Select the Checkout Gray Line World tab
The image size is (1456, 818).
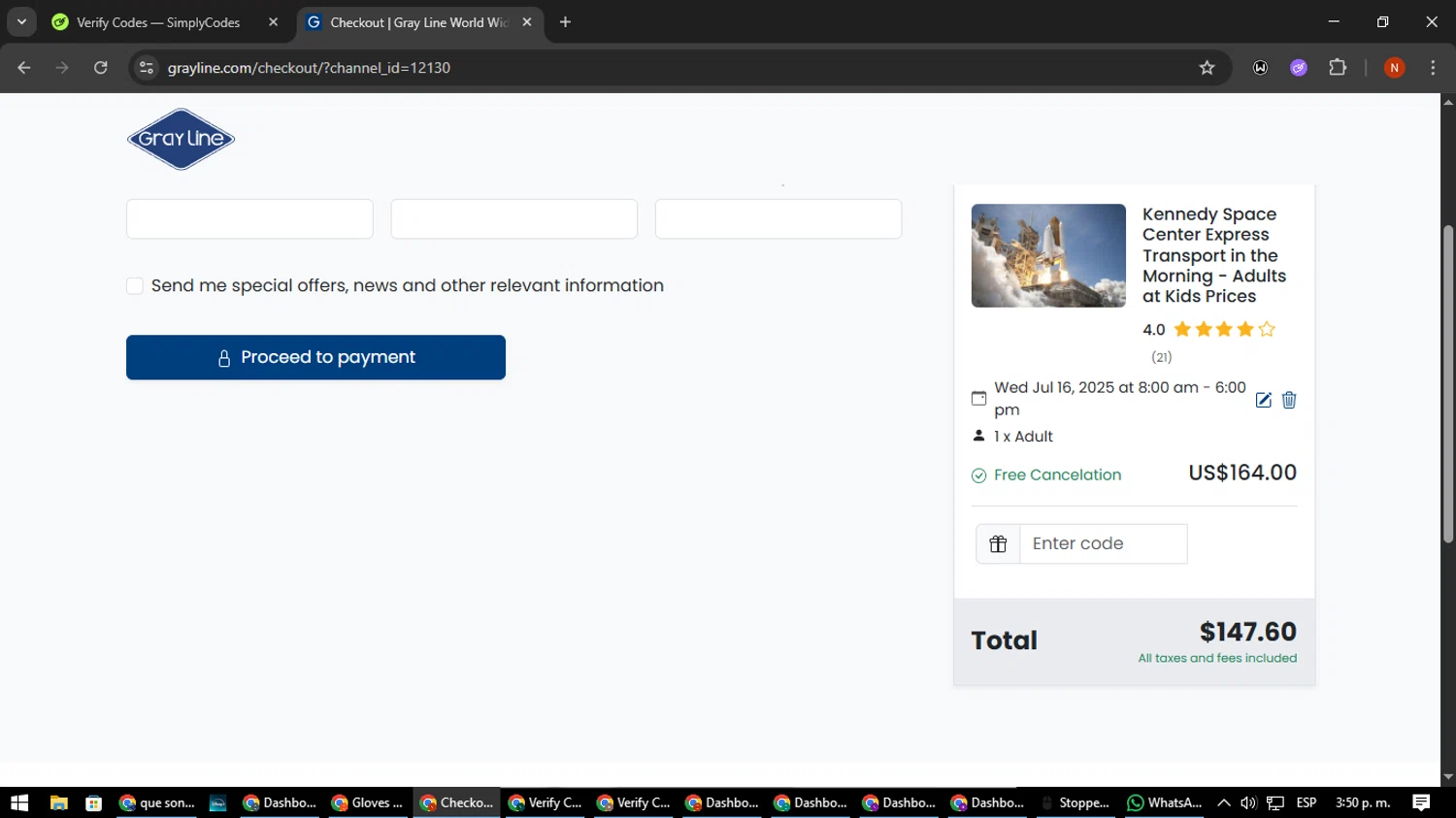pos(419,22)
